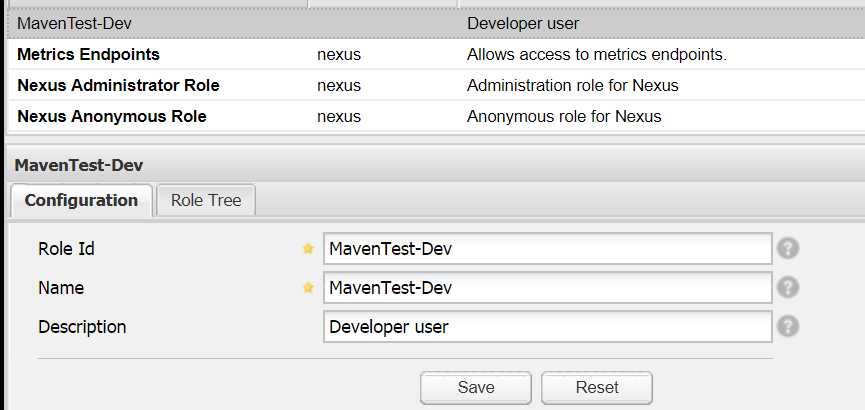Click the MavenTest-Dev panel header title

coord(73,165)
